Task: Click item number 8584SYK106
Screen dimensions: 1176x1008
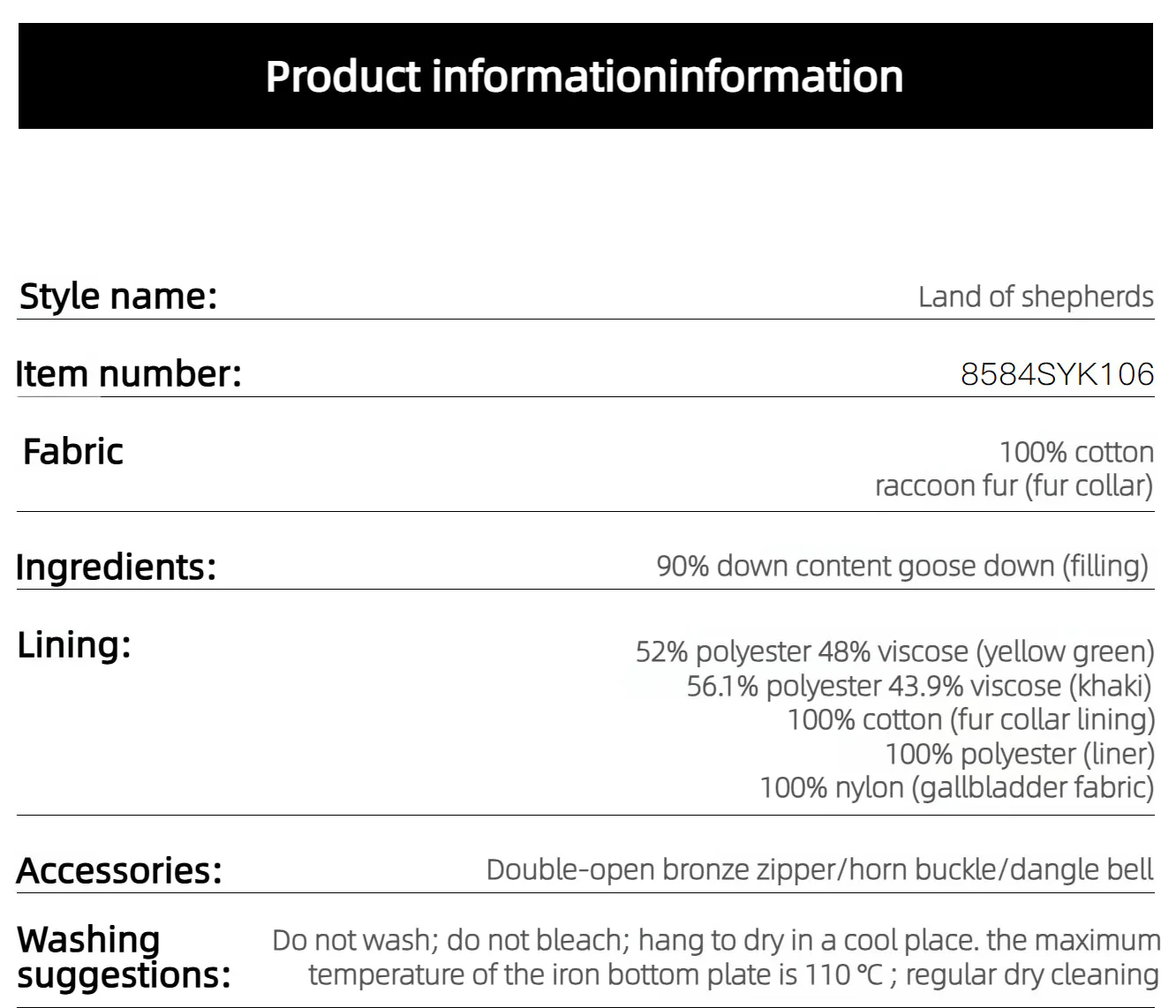Action: 1057,374
